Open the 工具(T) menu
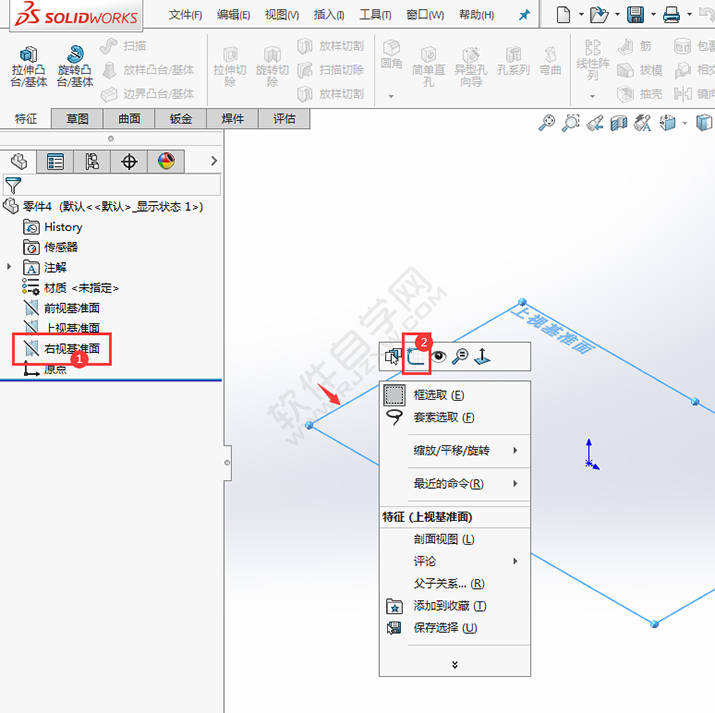The width and height of the screenshot is (715, 713). pos(375,15)
